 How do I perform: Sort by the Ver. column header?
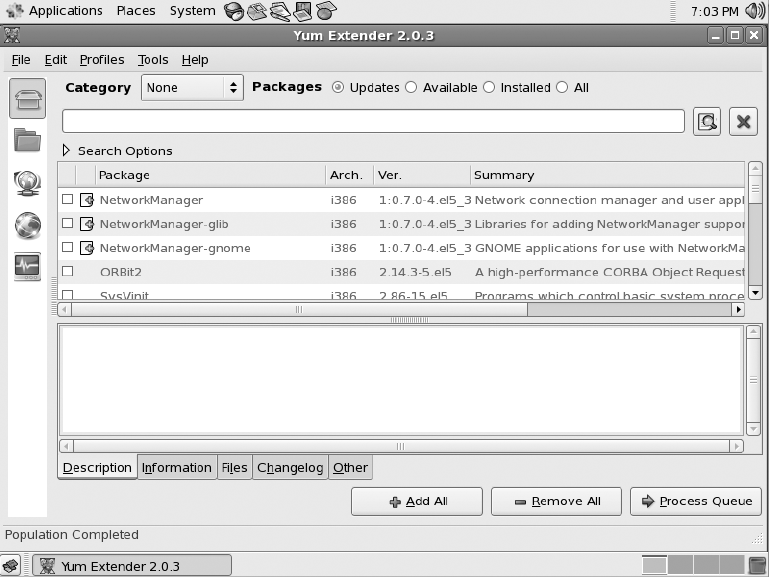(422, 175)
